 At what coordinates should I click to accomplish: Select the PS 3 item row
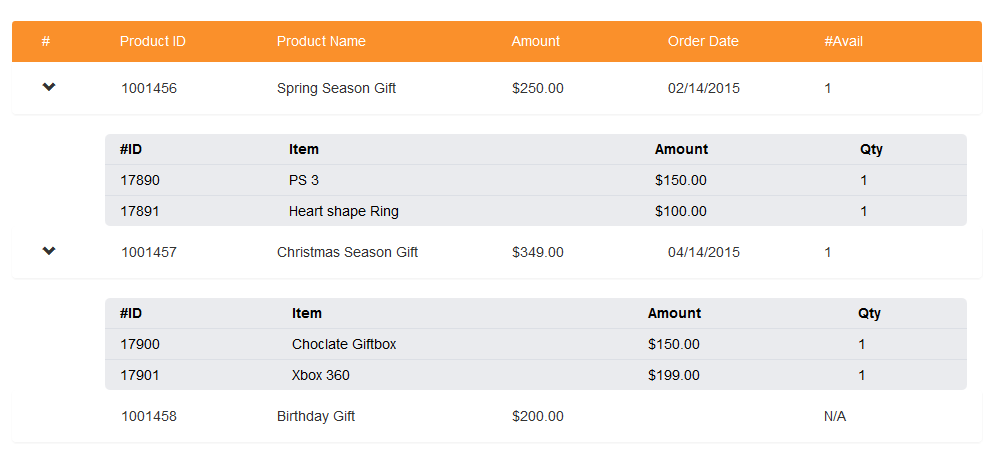[x=304, y=180]
